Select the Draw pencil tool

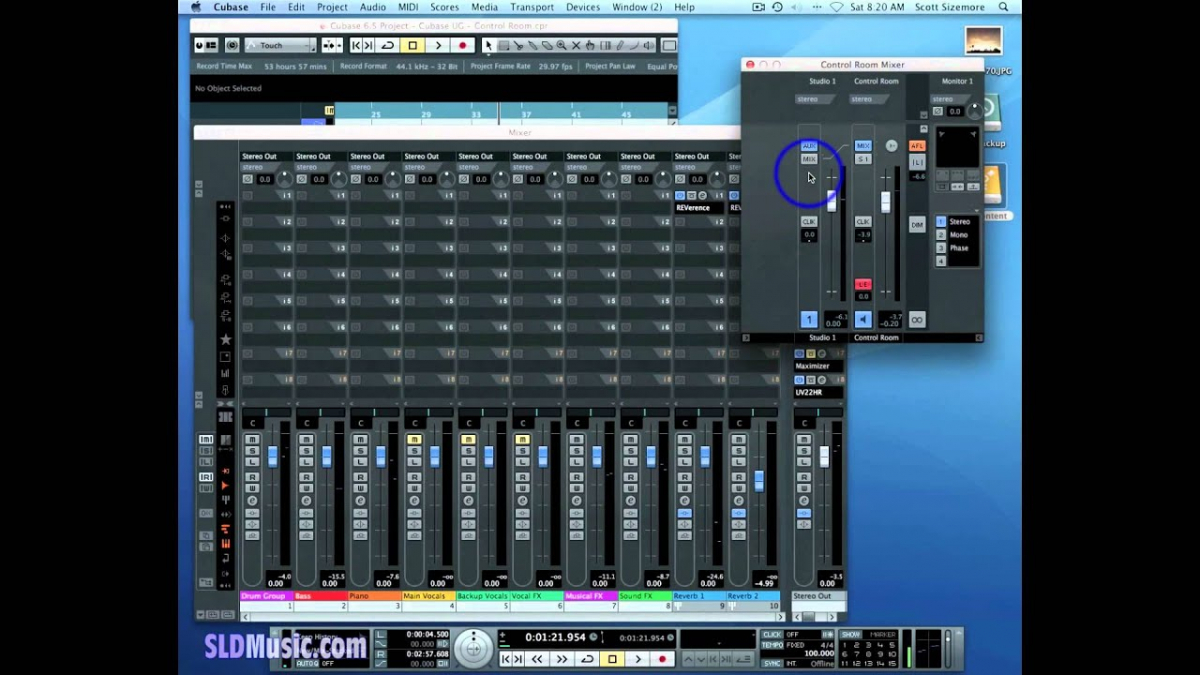pyautogui.click(x=620, y=46)
